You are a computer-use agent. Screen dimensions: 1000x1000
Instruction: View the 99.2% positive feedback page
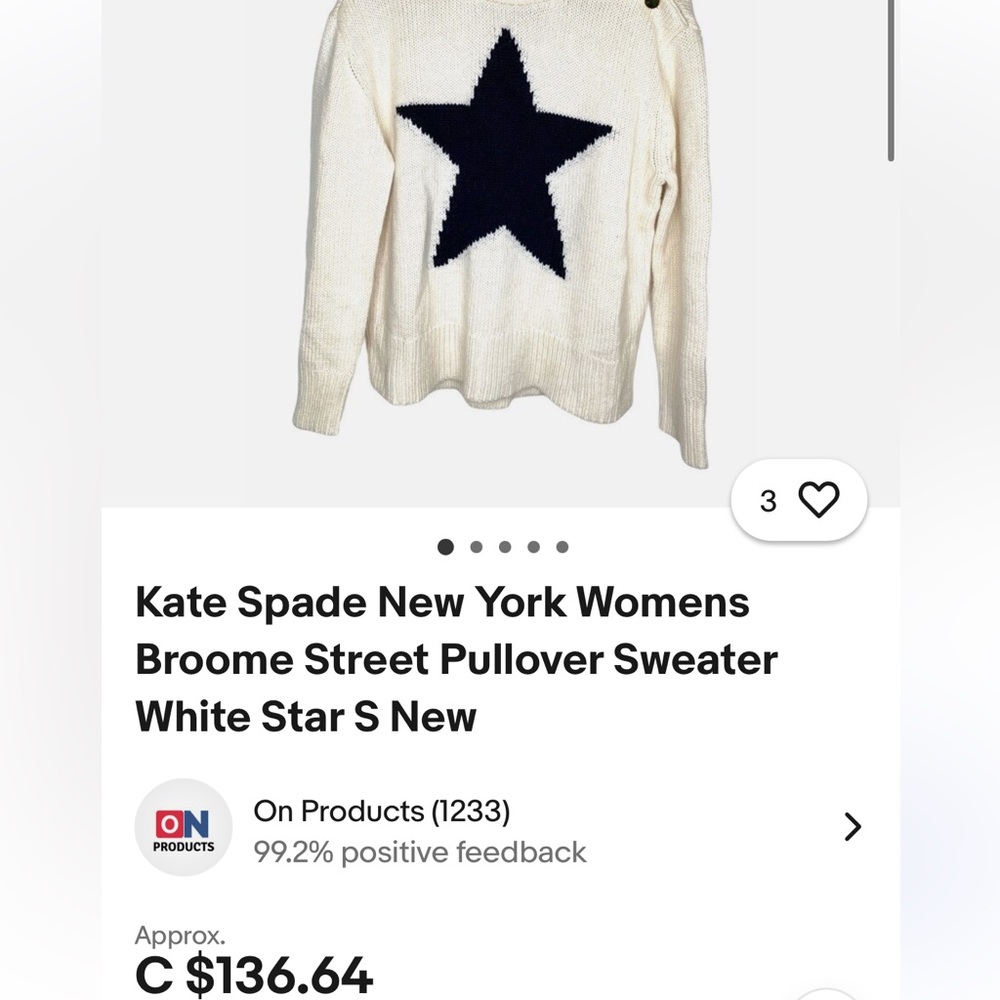pos(421,852)
